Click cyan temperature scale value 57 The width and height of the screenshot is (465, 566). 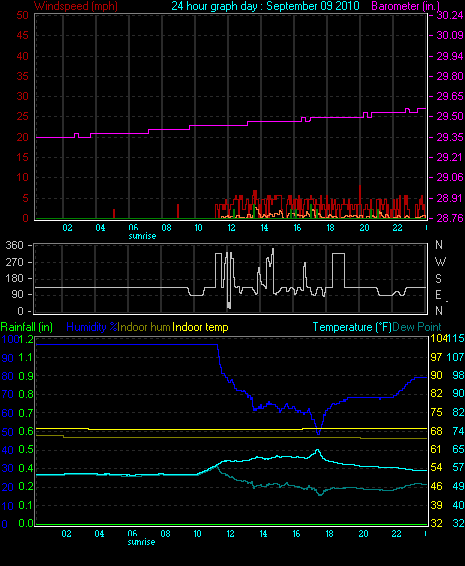coord(459,468)
